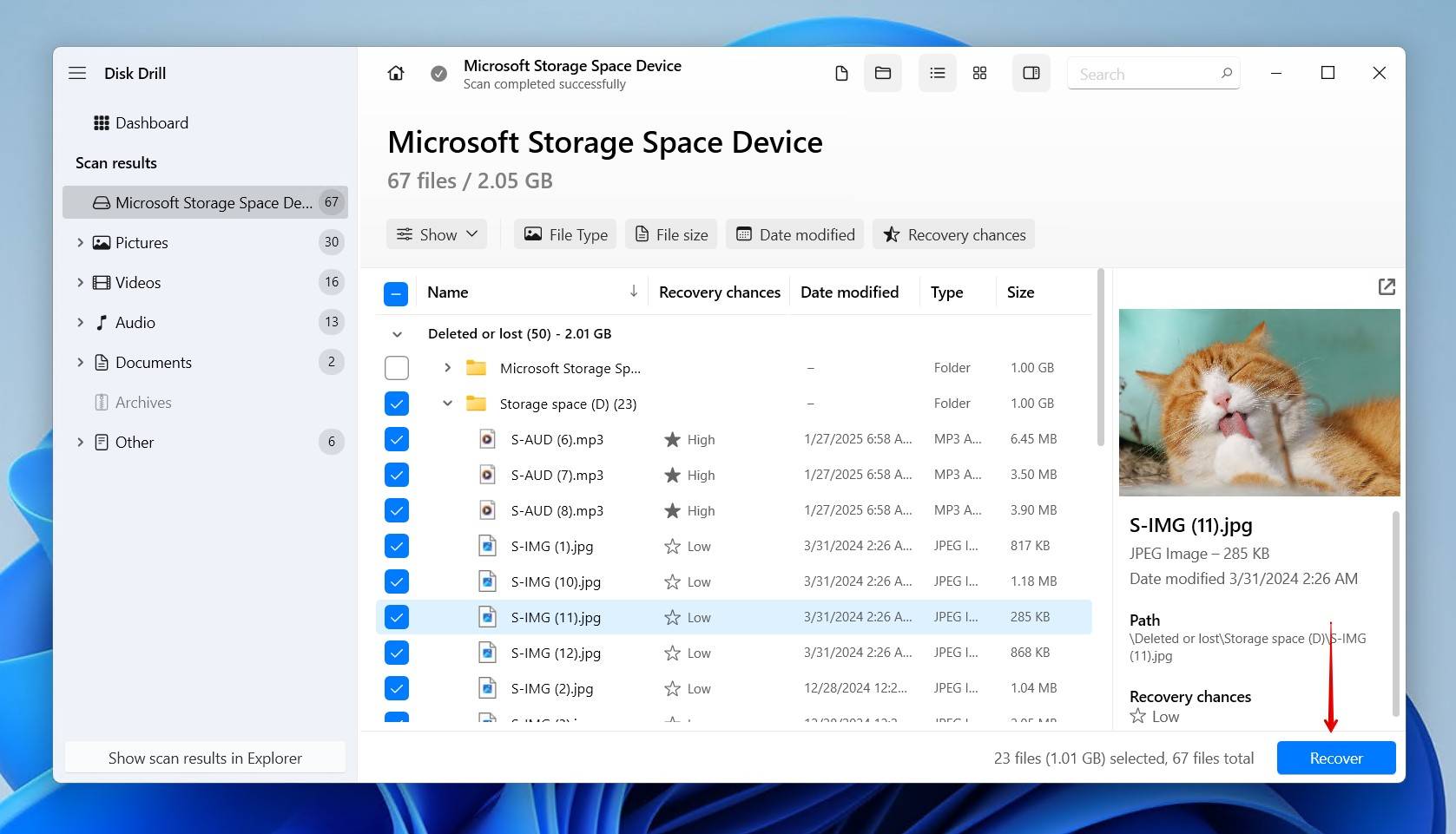Enable the Microsoft Storage Sp... folder checkbox
Viewport: 1456px width, 834px height.
[397, 368]
